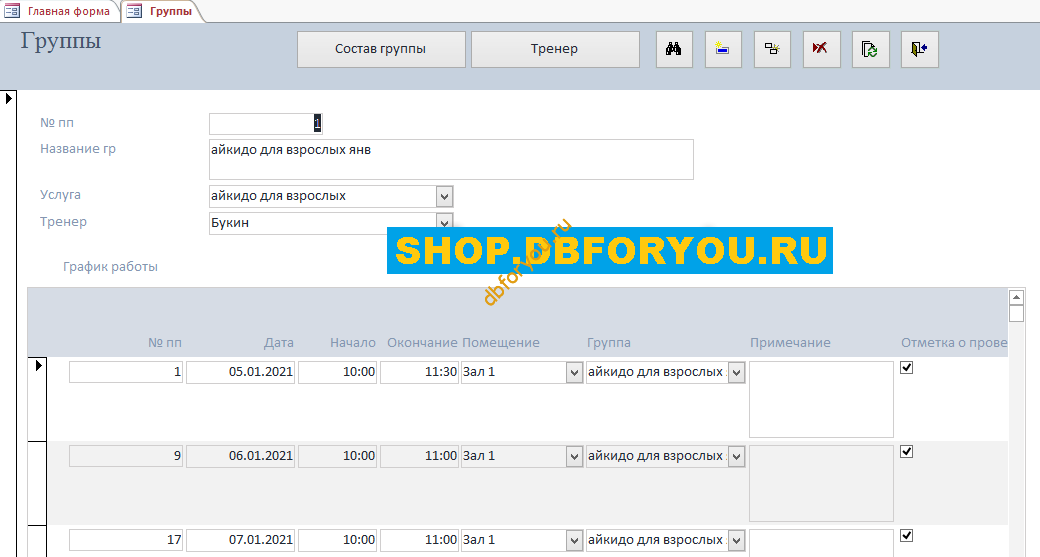Expand the Тренер combo box arrow
Image resolution: width=1040 pixels, height=557 pixels.
coord(444,221)
